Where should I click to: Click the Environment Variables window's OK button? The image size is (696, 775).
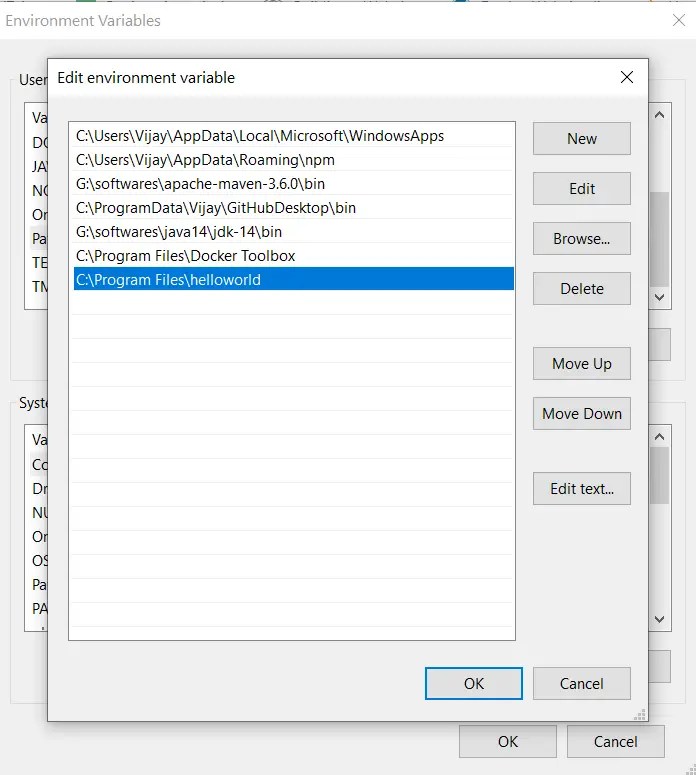(508, 741)
